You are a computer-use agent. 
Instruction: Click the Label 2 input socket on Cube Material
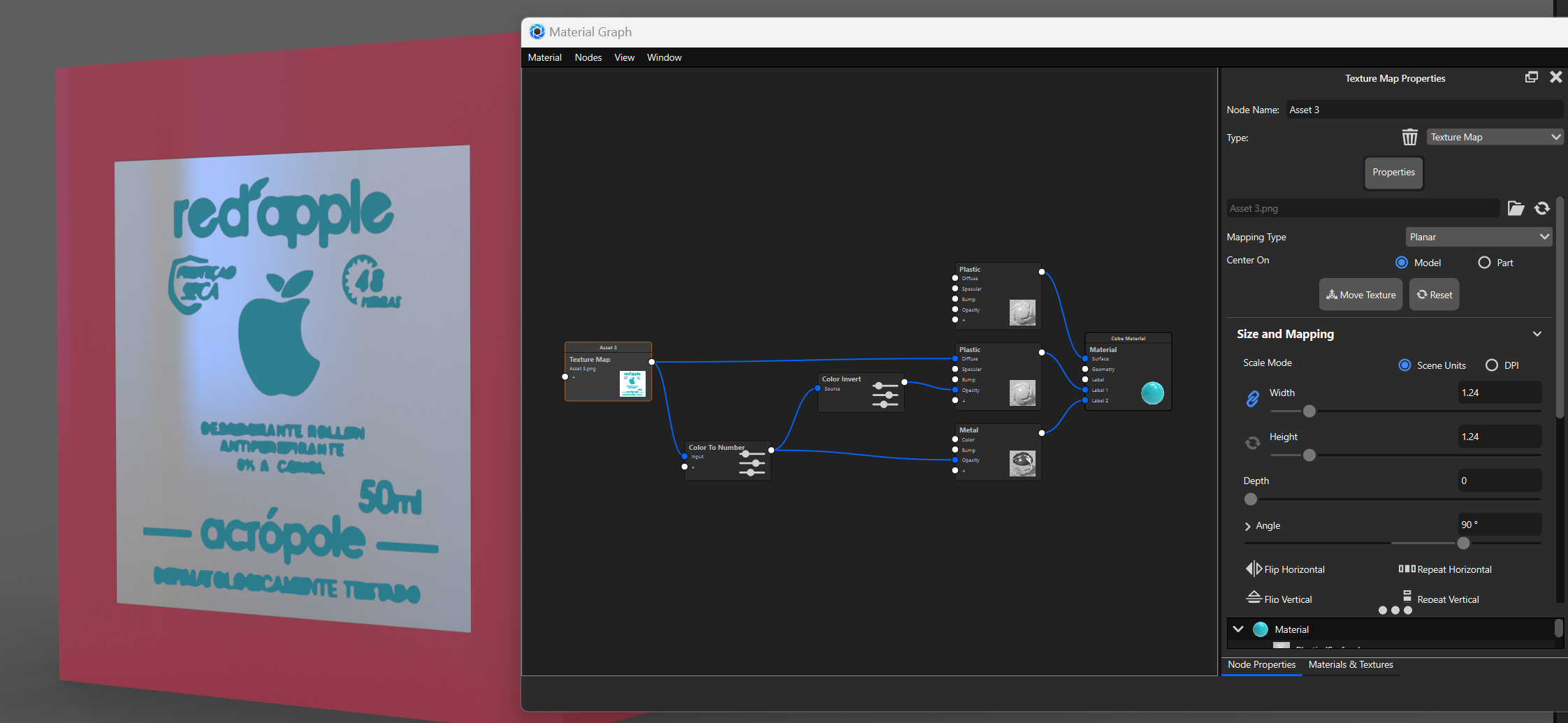pyautogui.click(x=1085, y=400)
